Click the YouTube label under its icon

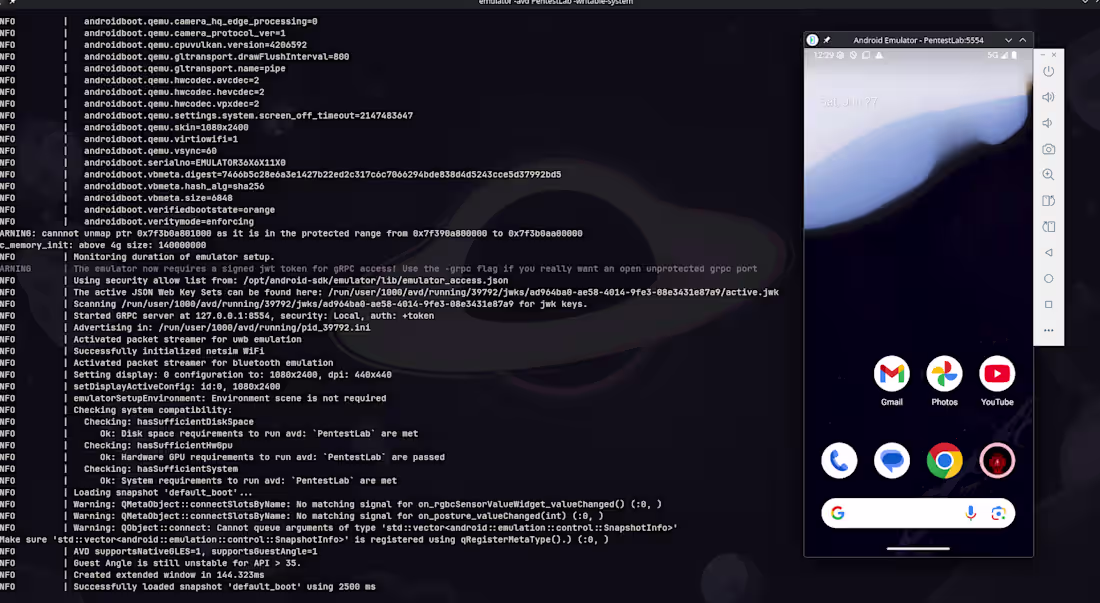pyautogui.click(x=997, y=402)
